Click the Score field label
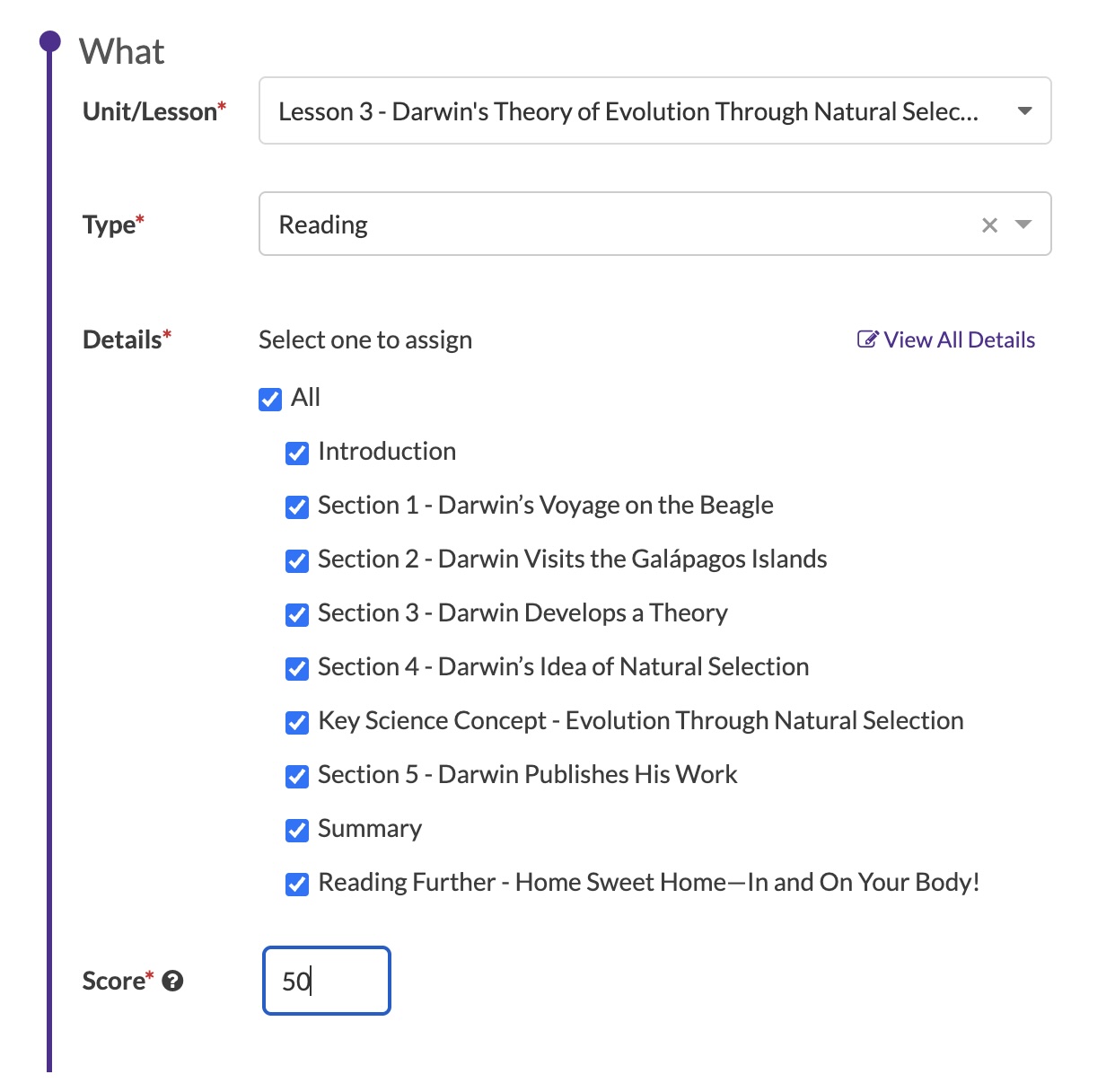The height and width of the screenshot is (1092, 1115). click(x=118, y=981)
